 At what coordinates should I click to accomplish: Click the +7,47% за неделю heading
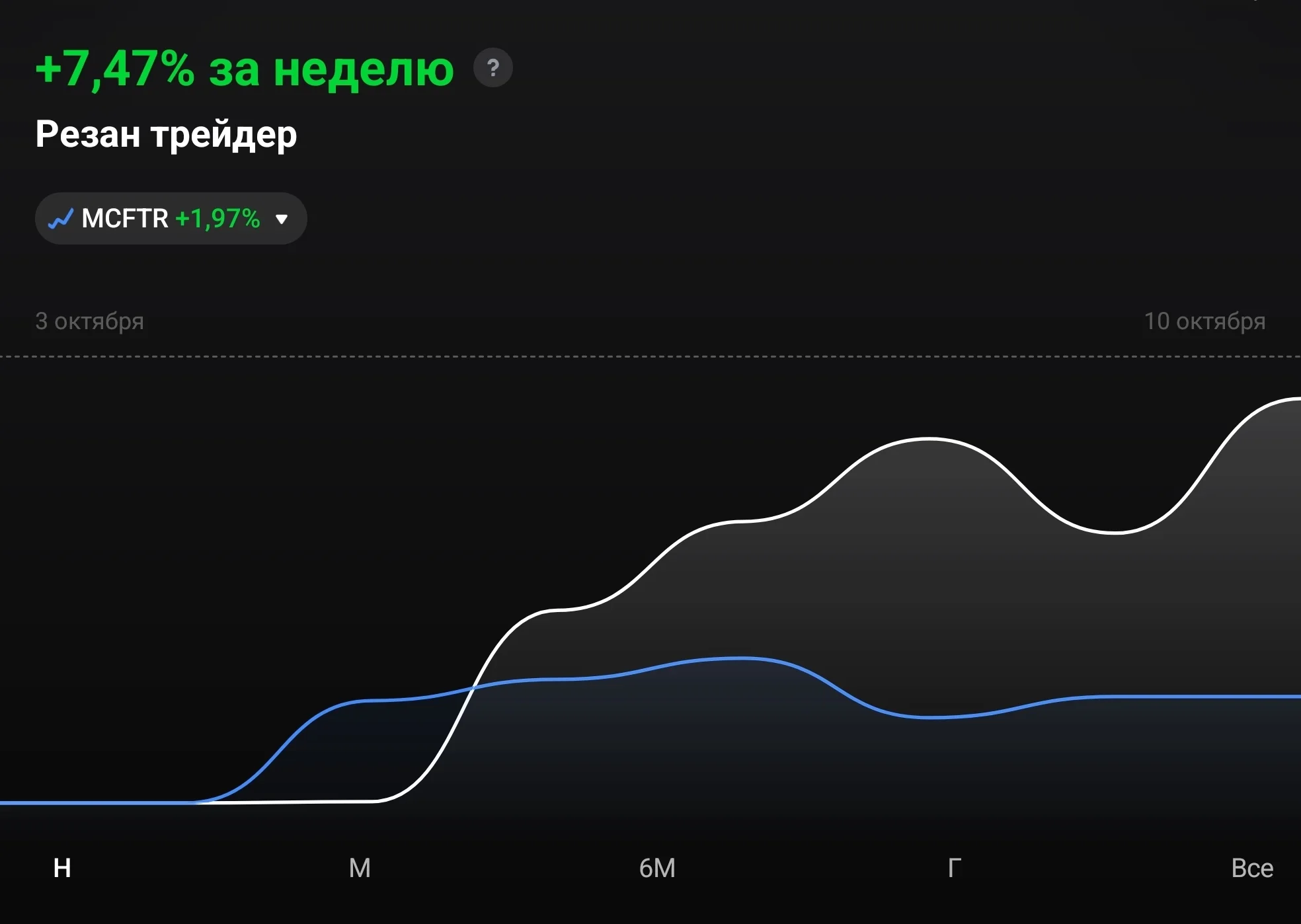(x=245, y=69)
